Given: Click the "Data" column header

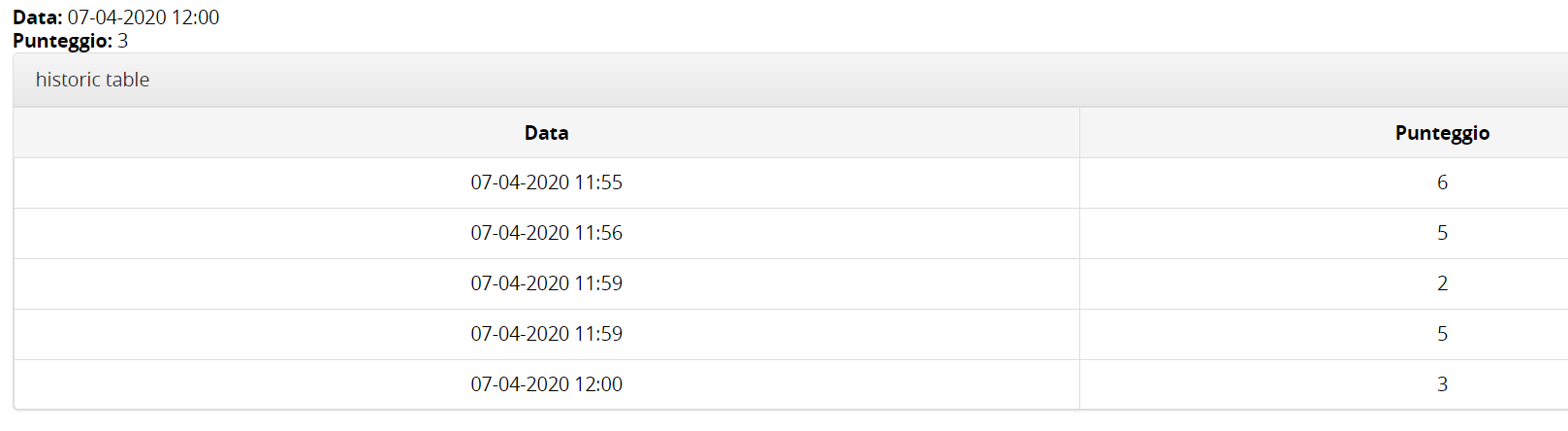Looking at the screenshot, I should click(x=546, y=133).
